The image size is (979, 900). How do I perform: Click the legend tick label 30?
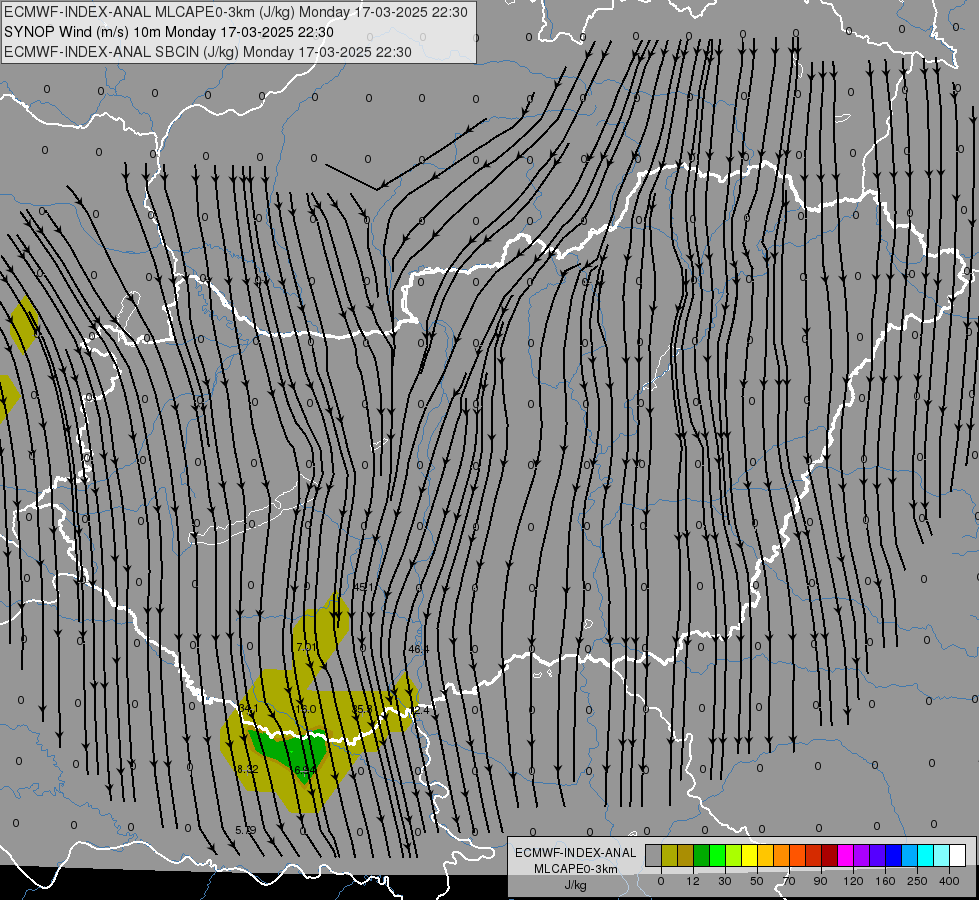(x=725, y=881)
